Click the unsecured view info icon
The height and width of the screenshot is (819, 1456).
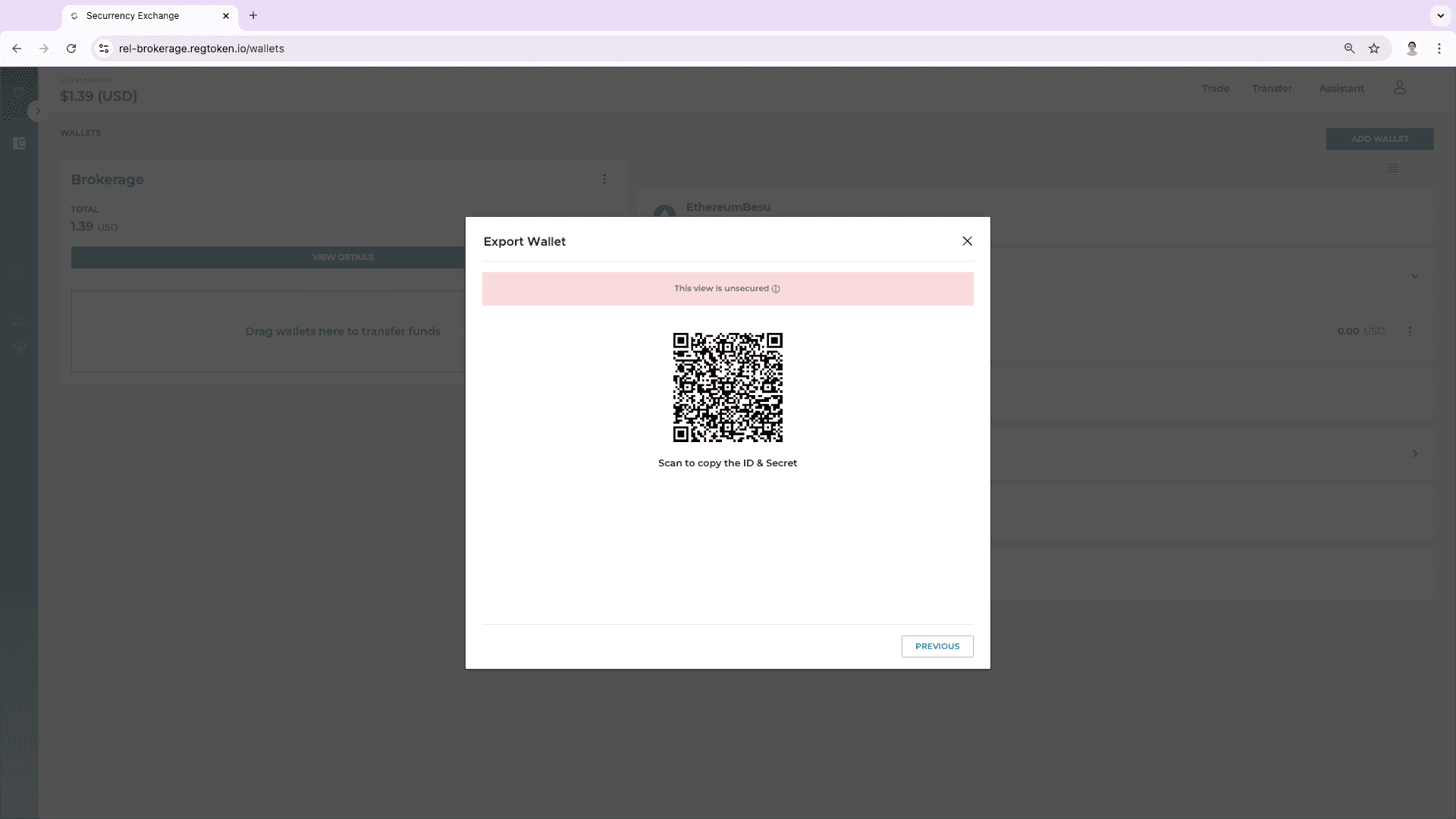coord(776,289)
